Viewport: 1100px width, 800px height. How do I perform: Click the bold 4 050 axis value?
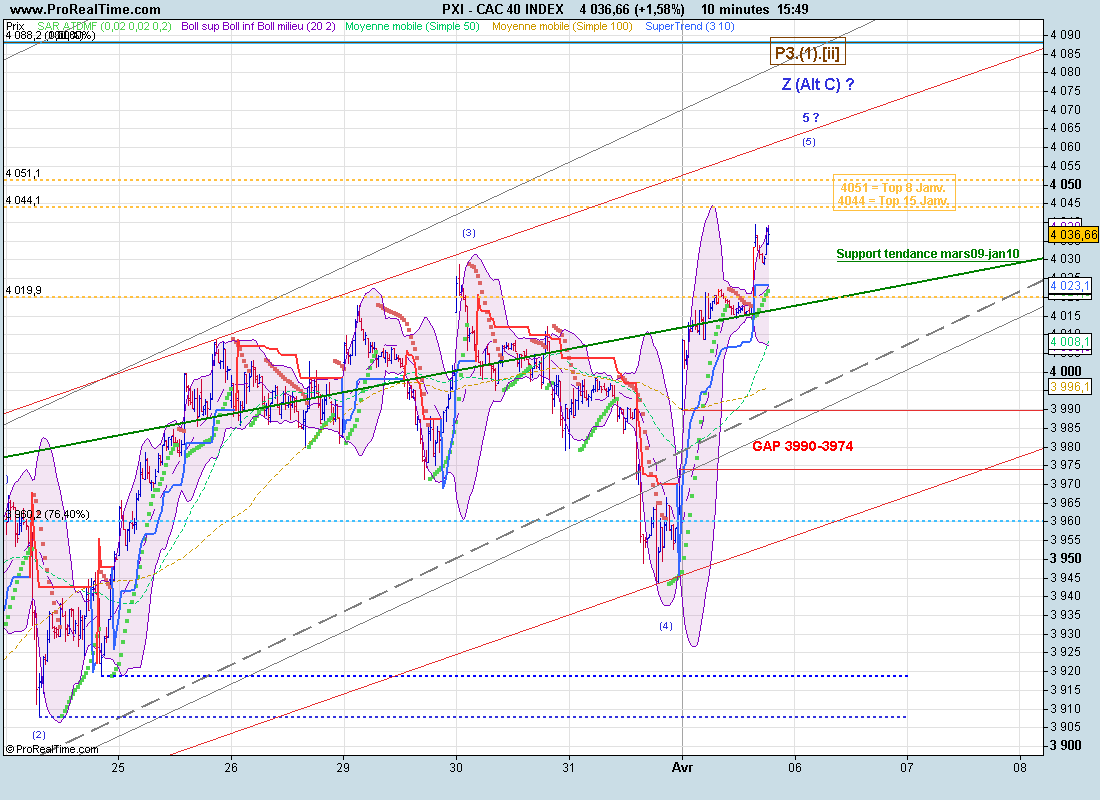(x=1066, y=184)
